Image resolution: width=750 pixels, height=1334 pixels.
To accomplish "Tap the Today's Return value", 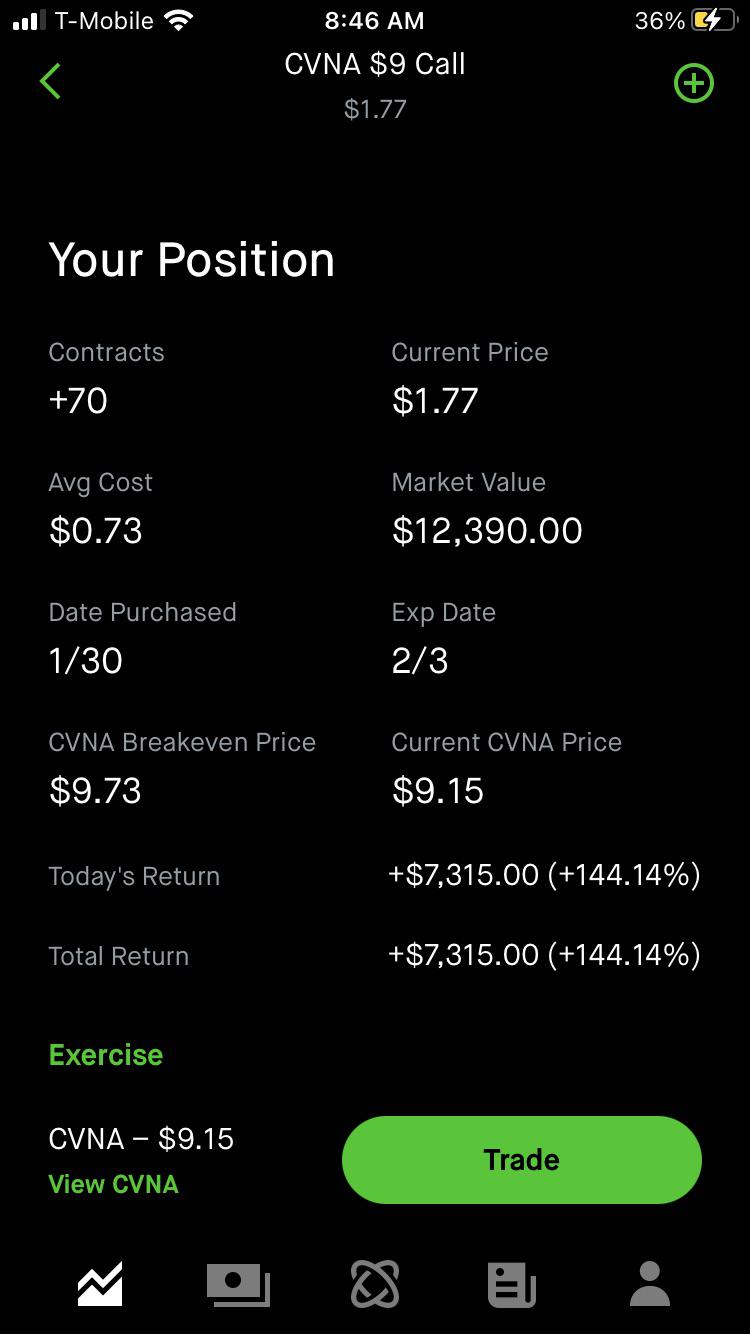I will (x=544, y=876).
